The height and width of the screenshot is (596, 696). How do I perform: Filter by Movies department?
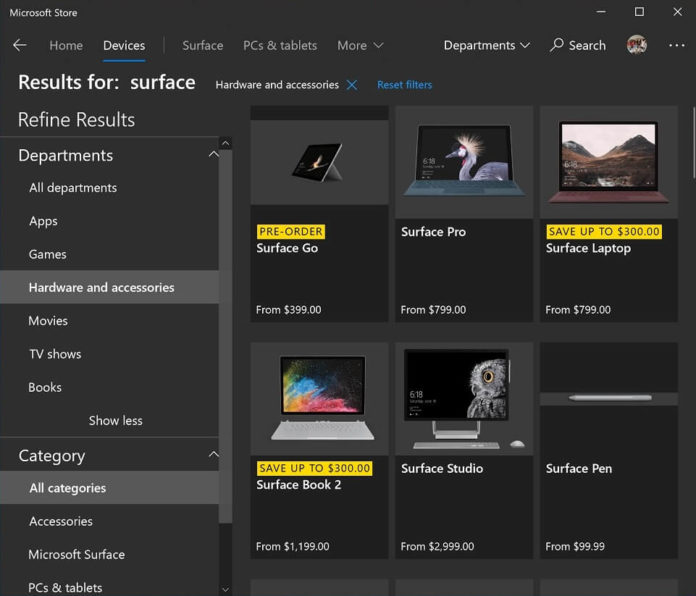[109, 321]
